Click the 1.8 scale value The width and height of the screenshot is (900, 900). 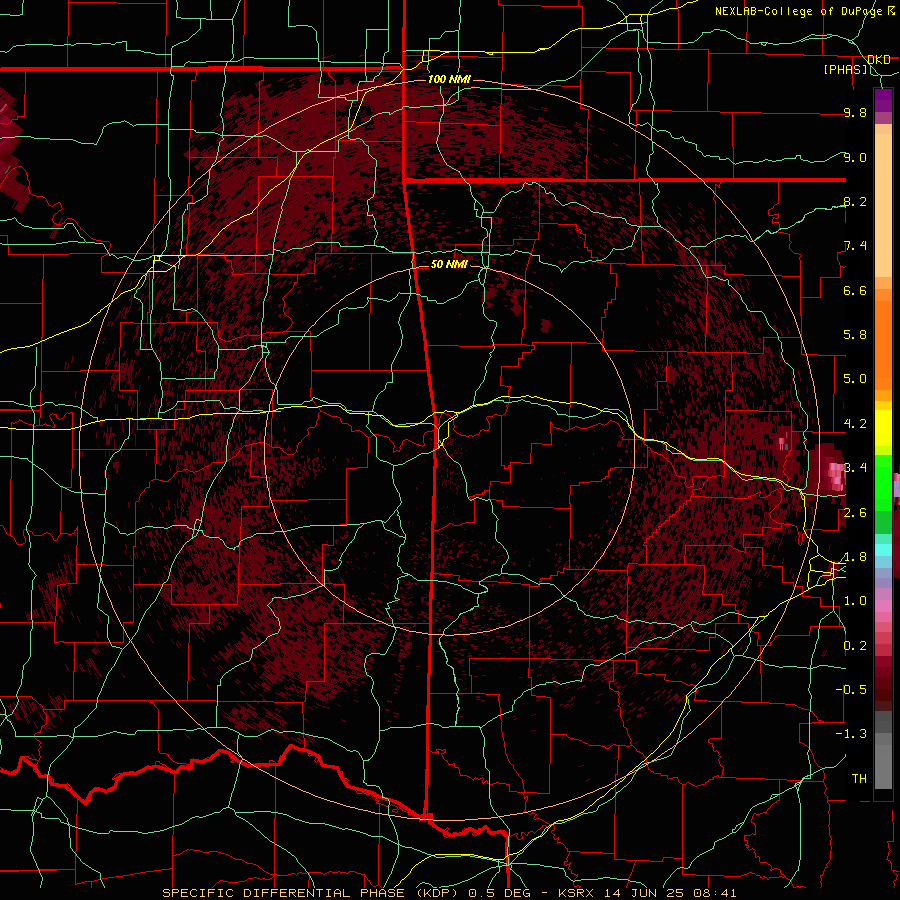(855, 557)
